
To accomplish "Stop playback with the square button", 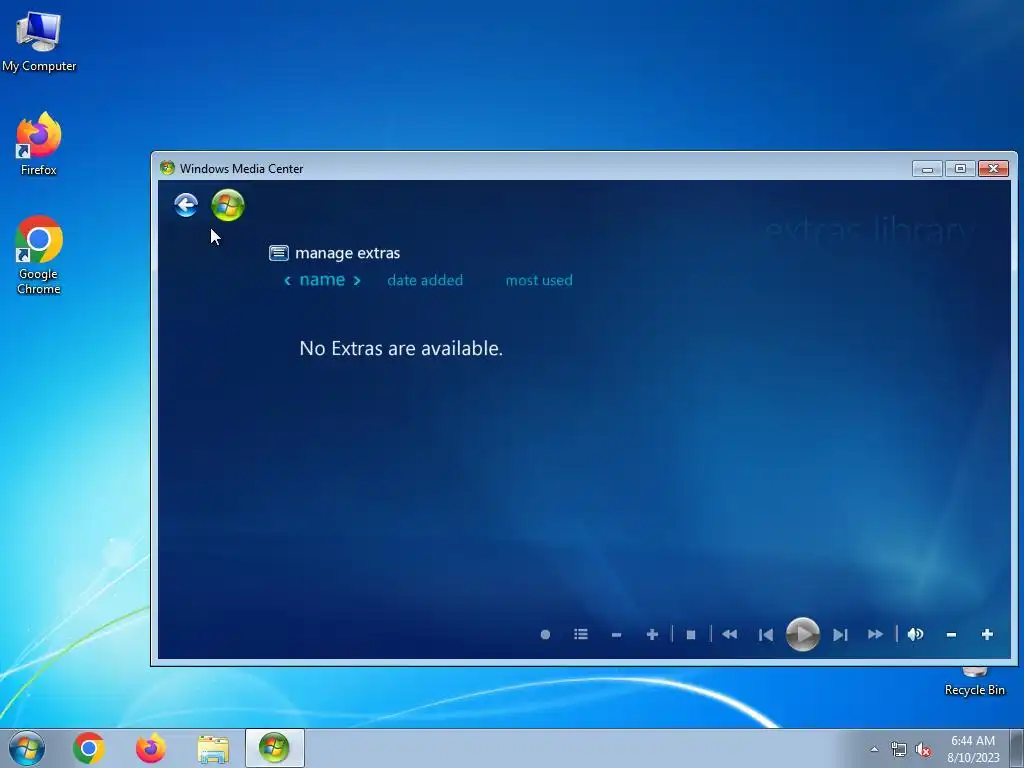I will (691, 635).
